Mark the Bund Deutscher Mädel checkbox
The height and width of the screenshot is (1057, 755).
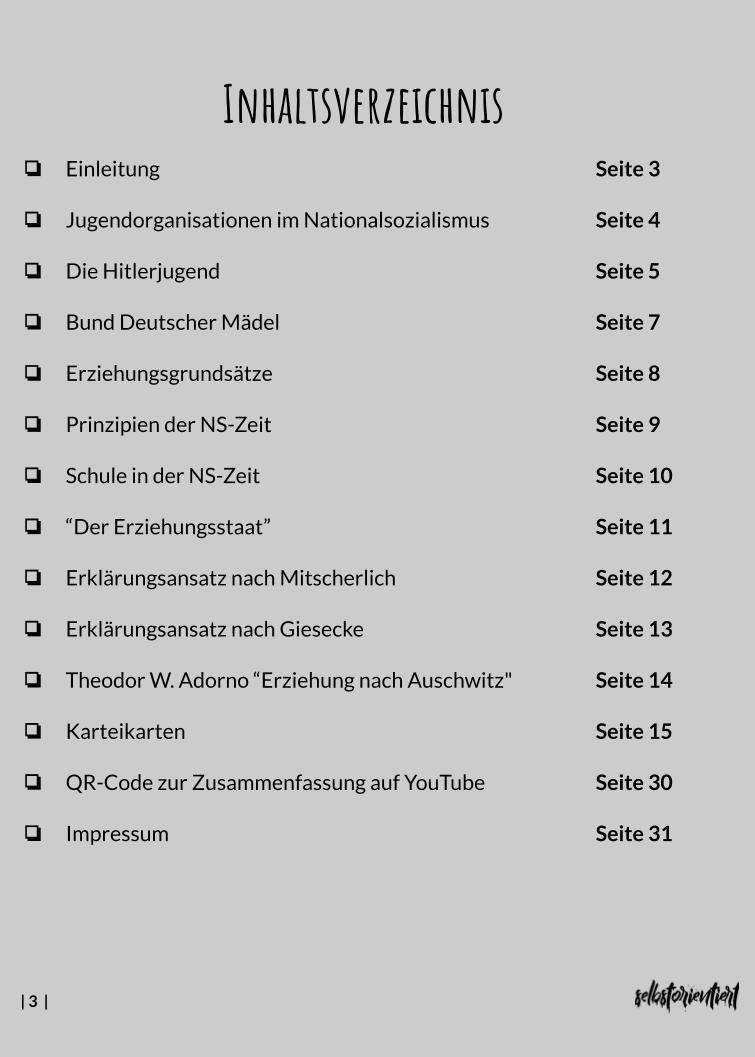click(33, 321)
